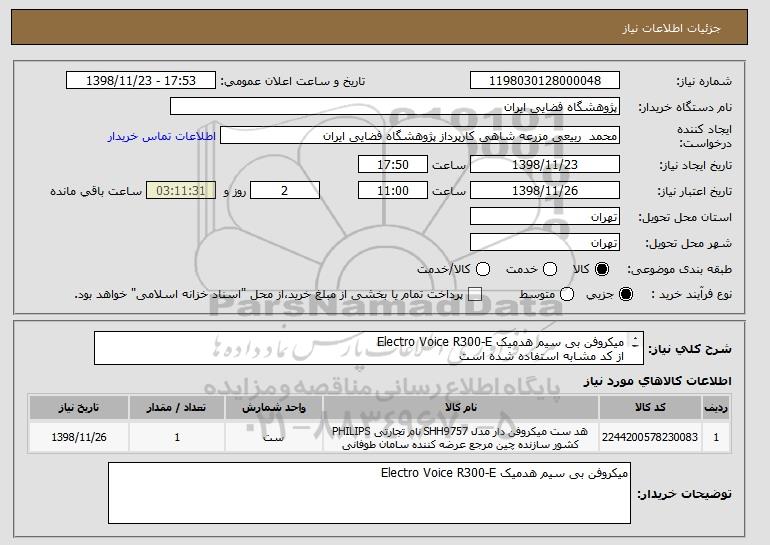Screen dimensions: 770x545
Task: Click the need number field 1198030128000048
Action: point(545,81)
